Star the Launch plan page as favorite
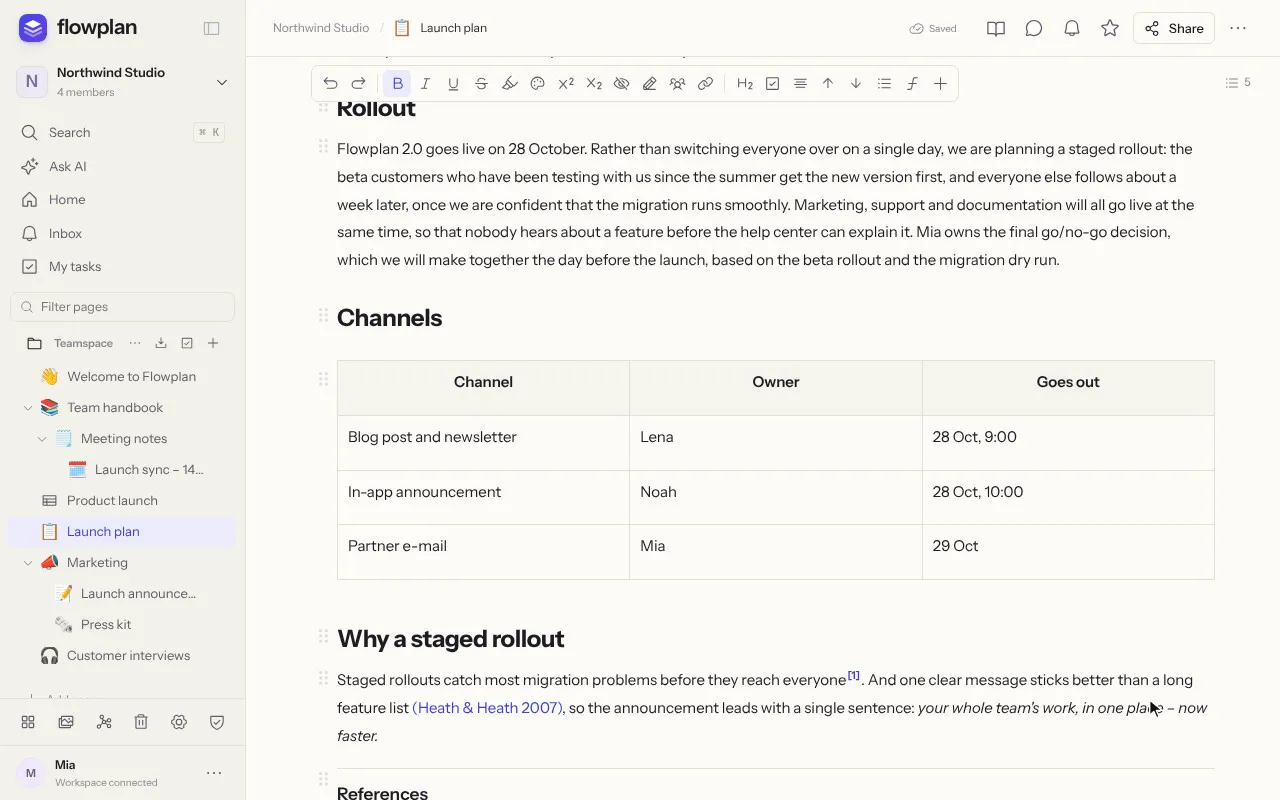This screenshot has width=1280, height=800. pos(1110,28)
